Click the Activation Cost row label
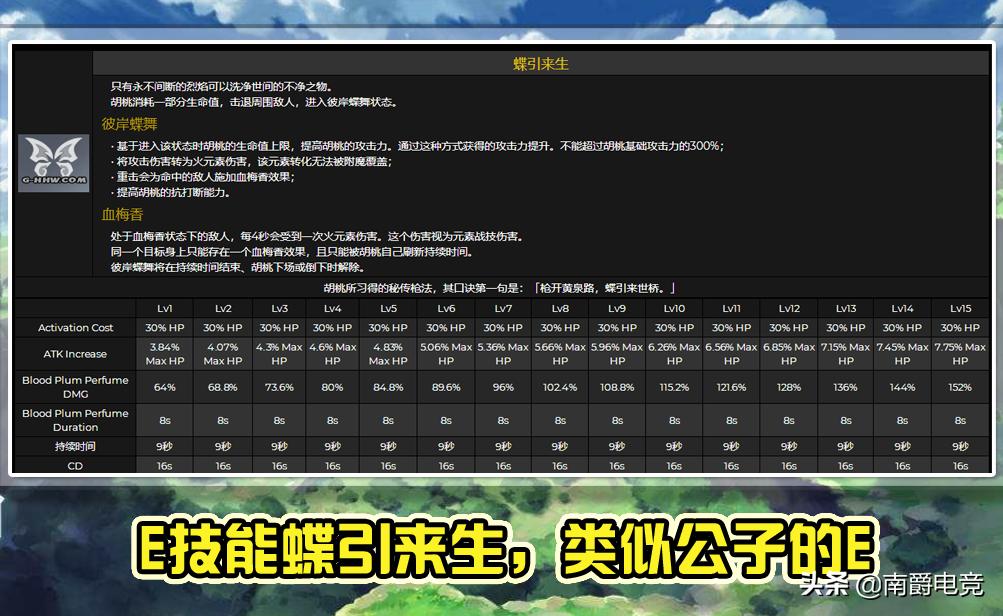 [75, 327]
